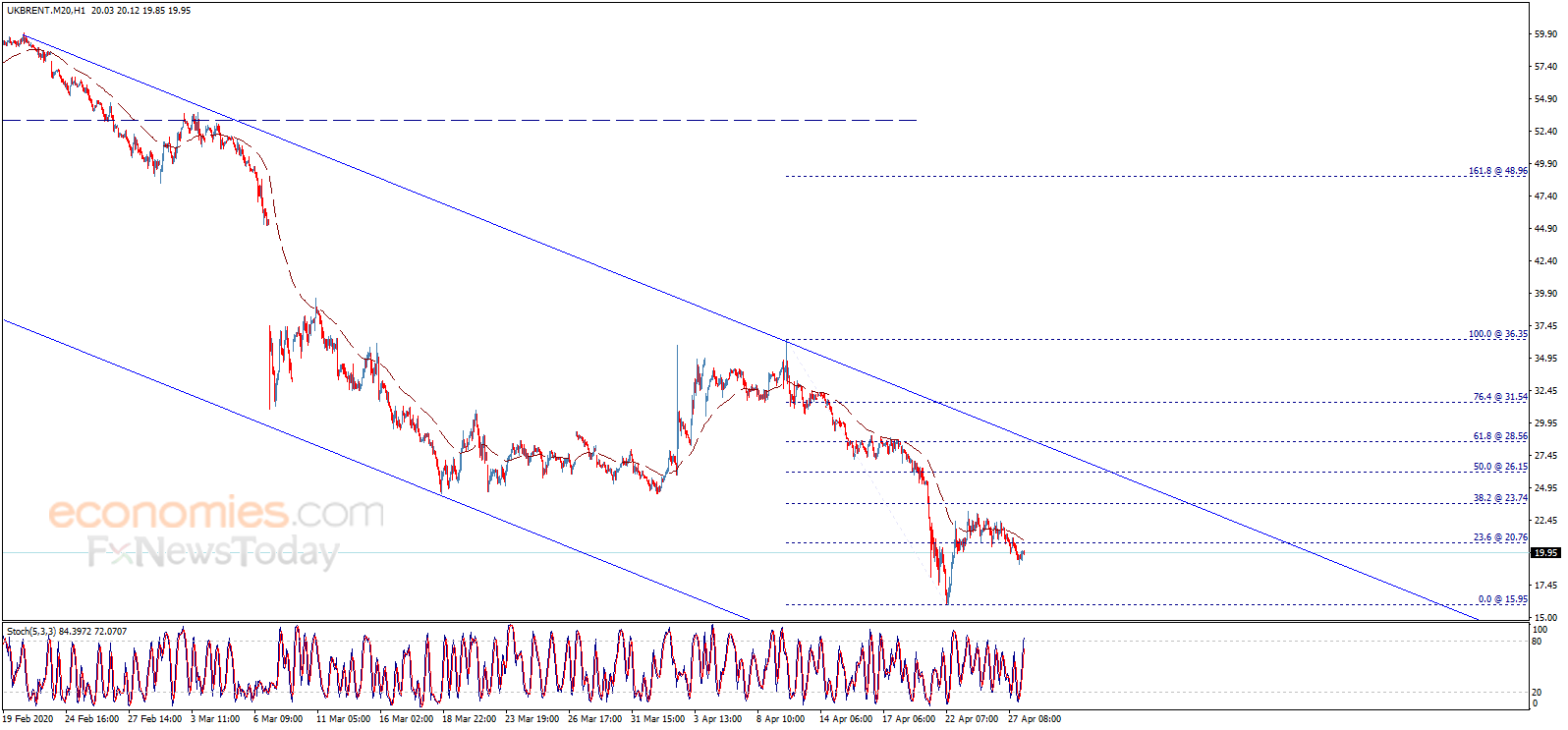The height and width of the screenshot is (730, 1568).
Task: Click the 39.90 price axis label
Action: coord(1545,294)
